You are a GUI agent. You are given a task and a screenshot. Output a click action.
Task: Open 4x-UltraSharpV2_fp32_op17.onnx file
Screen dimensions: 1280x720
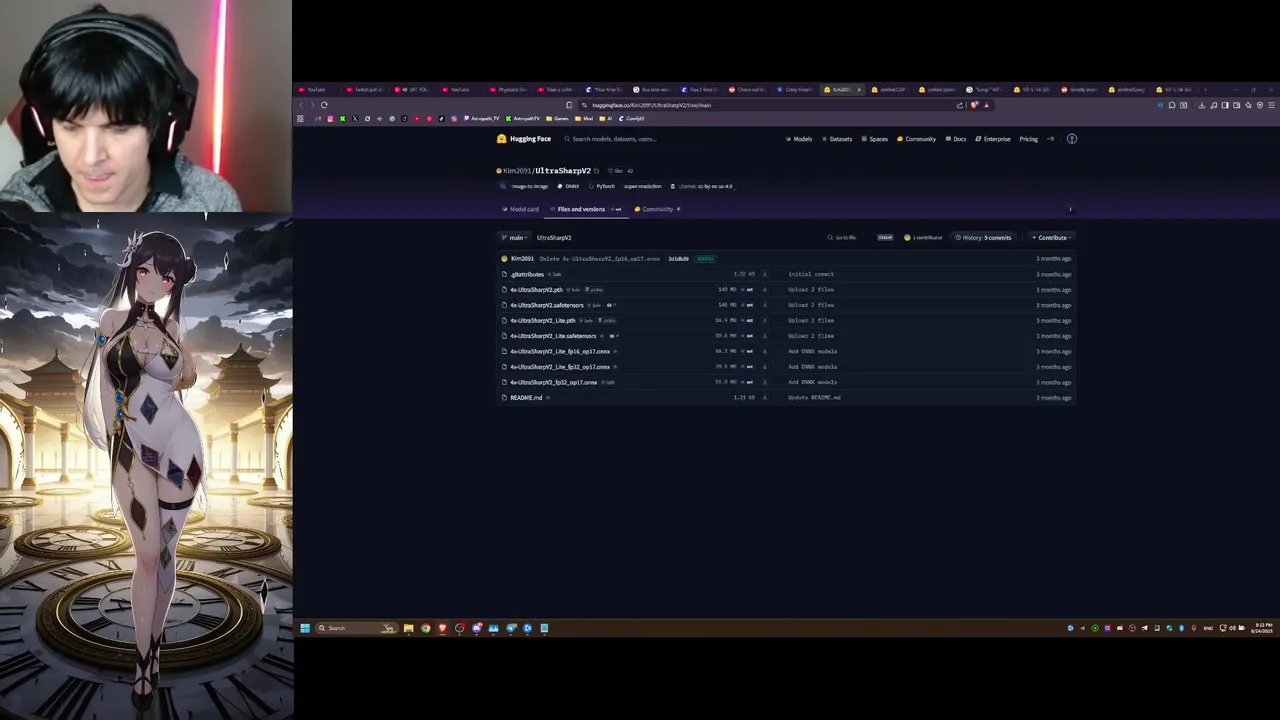(x=553, y=382)
